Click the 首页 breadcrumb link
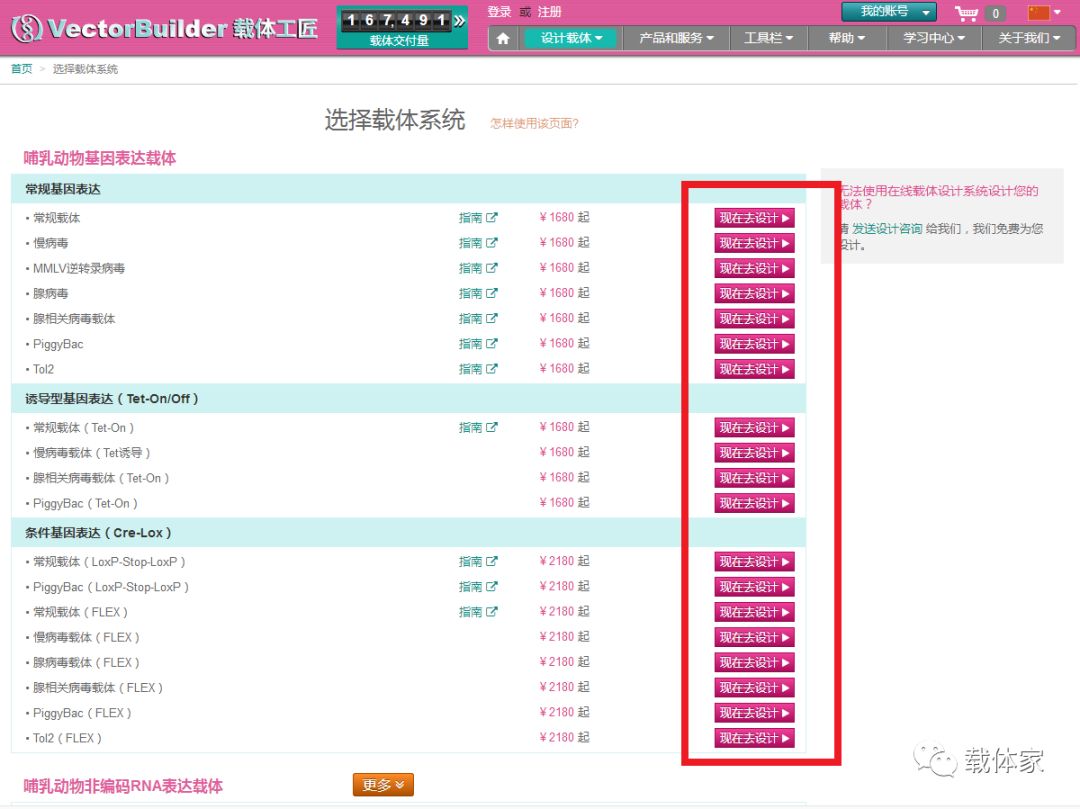This screenshot has width=1080, height=809. (21, 69)
